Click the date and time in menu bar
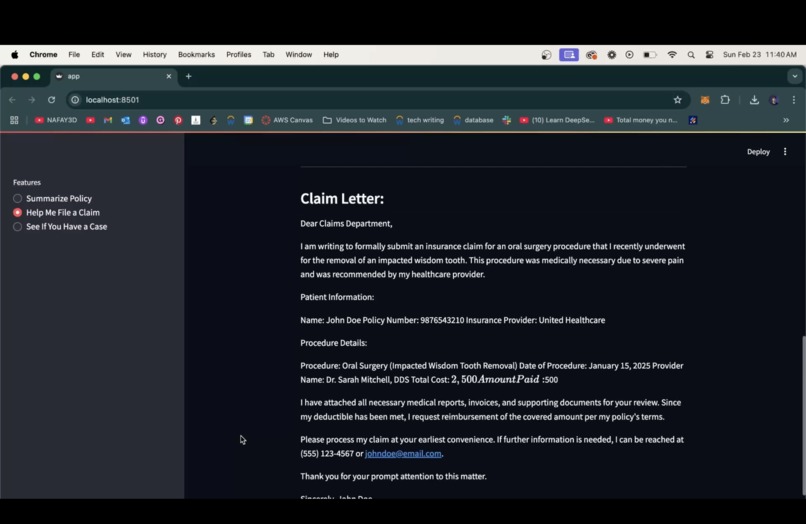Image resolution: width=806 pixels, height=524 pixels. [760, 55]
